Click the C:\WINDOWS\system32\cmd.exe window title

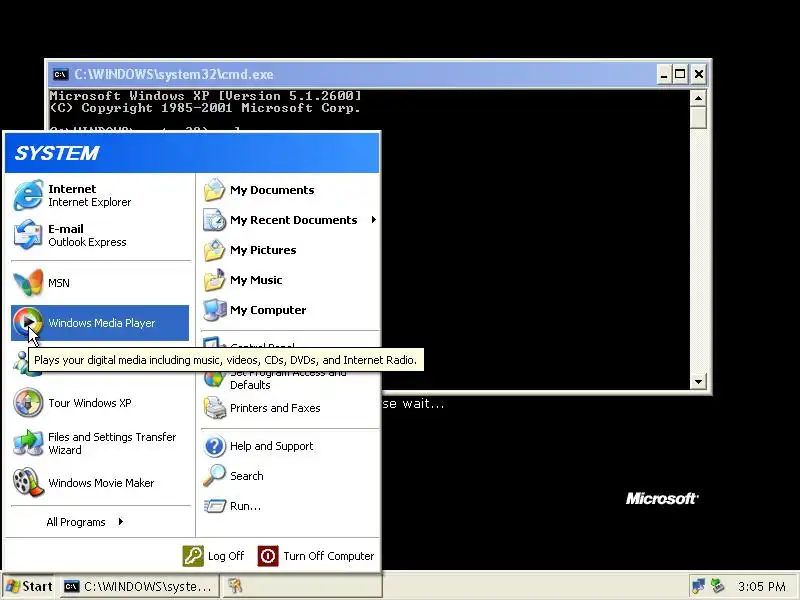click(x=174, y=74)
